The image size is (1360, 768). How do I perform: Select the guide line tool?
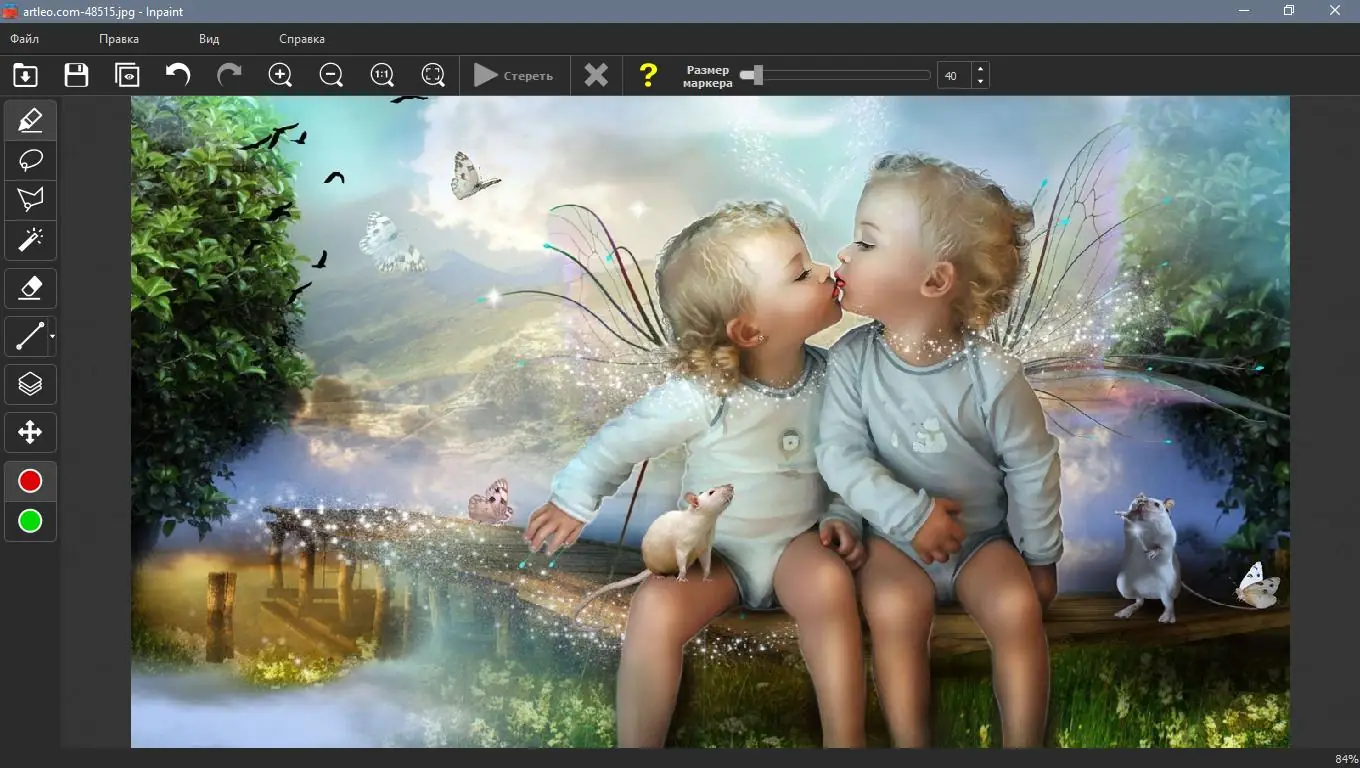(x=28, y=336)
